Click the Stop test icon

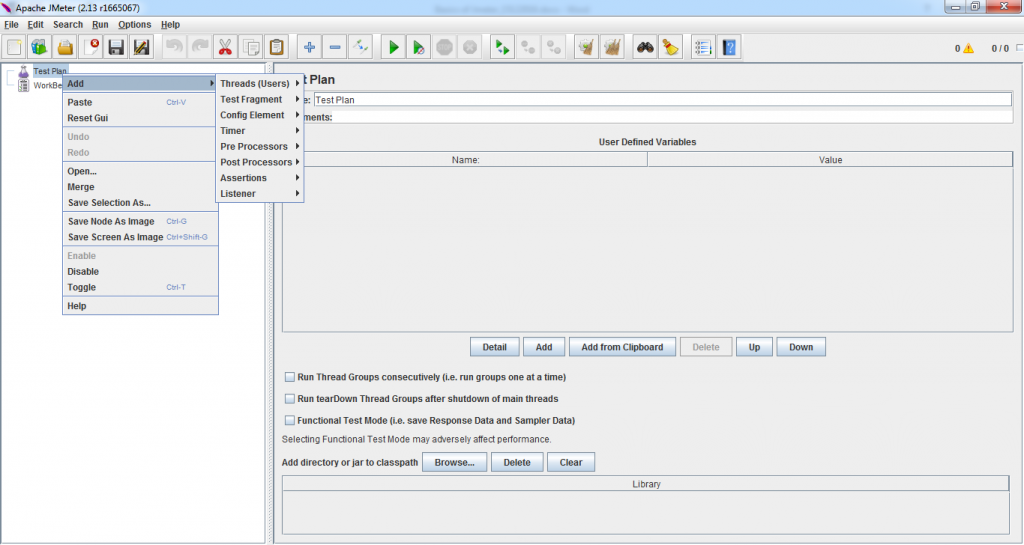(x=445, y=48)
